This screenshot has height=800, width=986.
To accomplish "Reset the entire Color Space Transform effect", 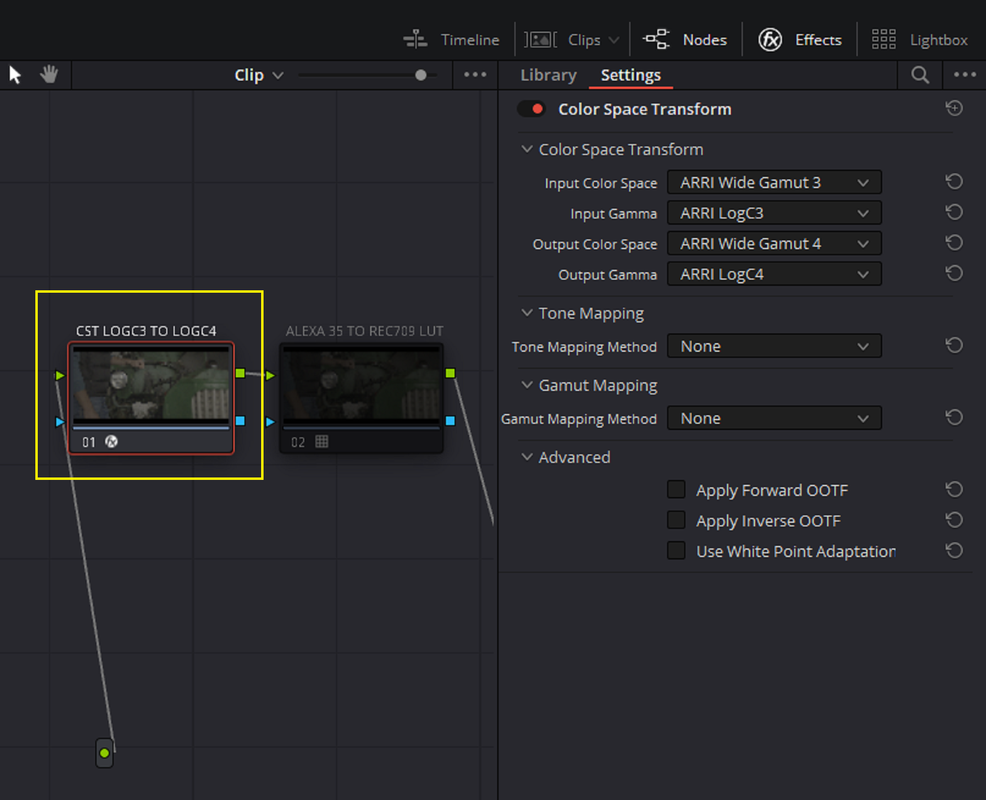I will pos(954,109).
